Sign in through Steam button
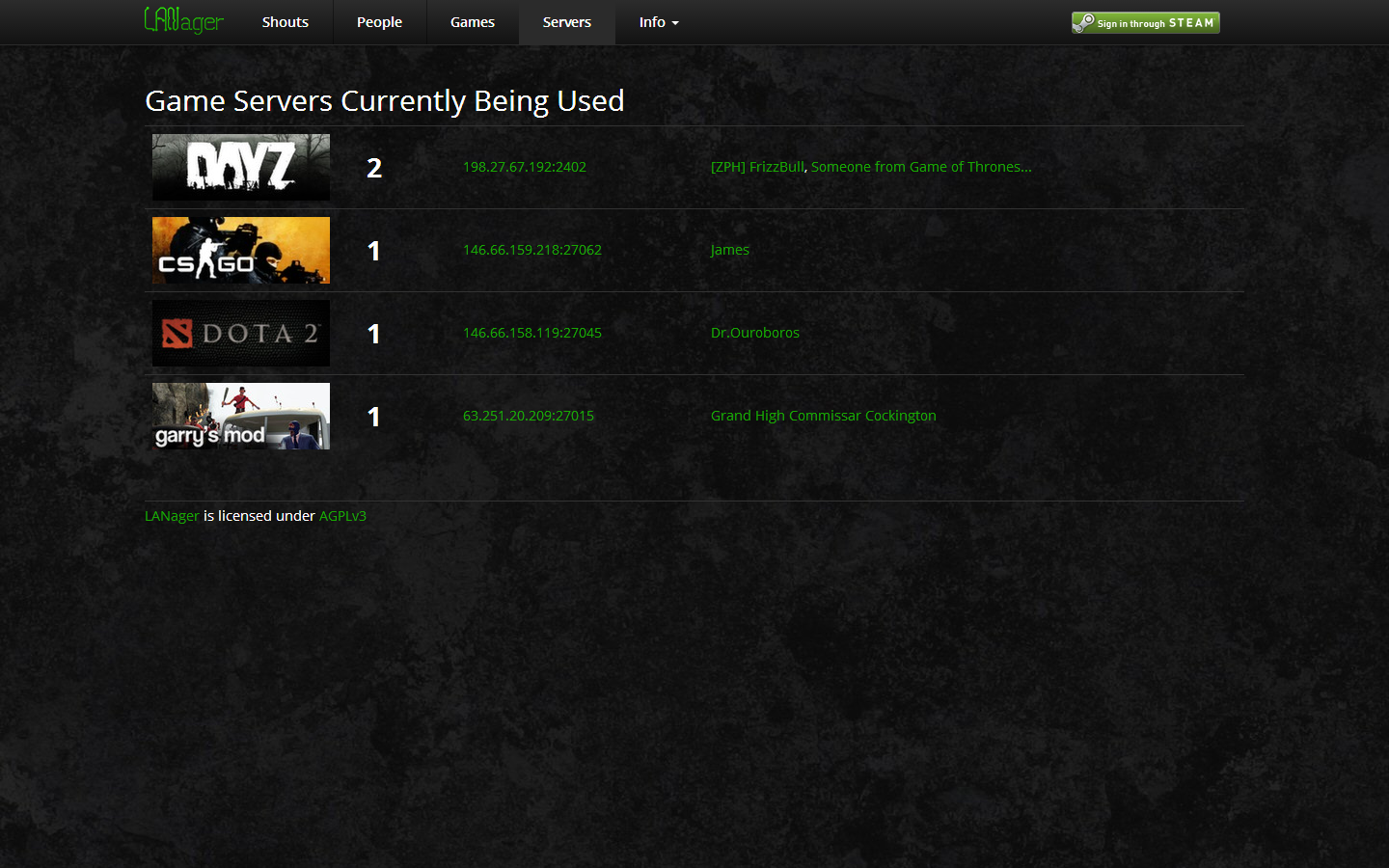Image resolution: width=1389 pixels, height=868 pixels. (x=1146, y=22)
